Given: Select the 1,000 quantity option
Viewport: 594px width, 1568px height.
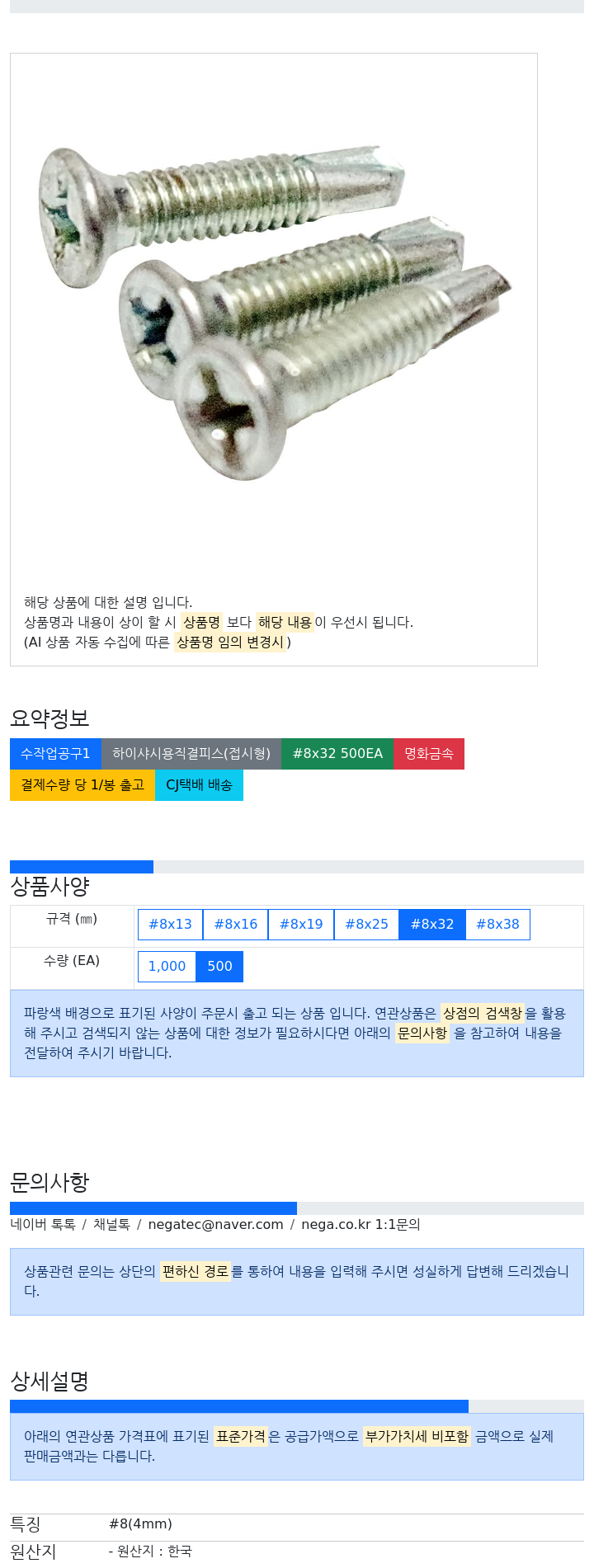Looking at the screenshot, I should tap(167, 967).
